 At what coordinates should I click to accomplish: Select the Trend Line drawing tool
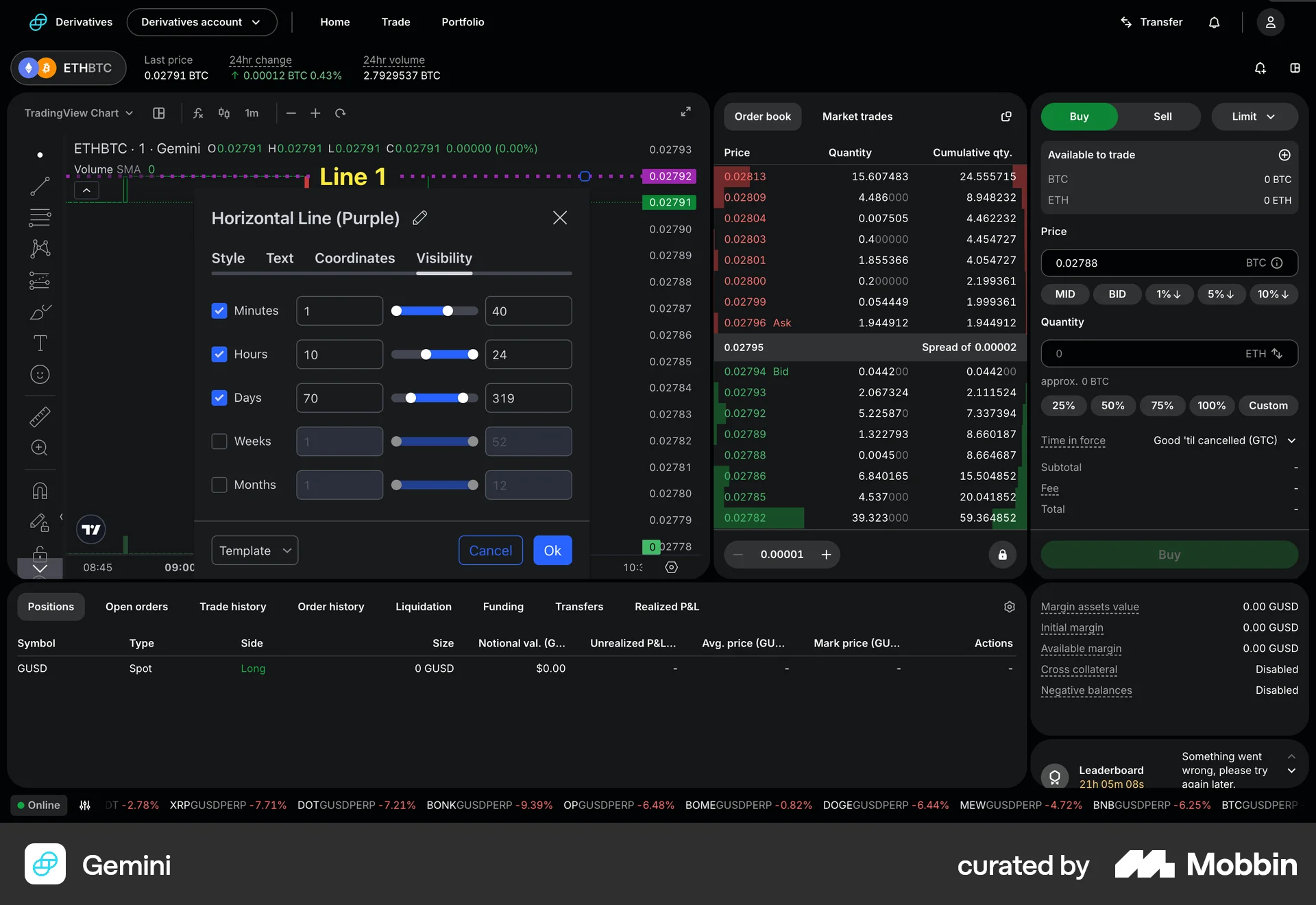[40, 185]
